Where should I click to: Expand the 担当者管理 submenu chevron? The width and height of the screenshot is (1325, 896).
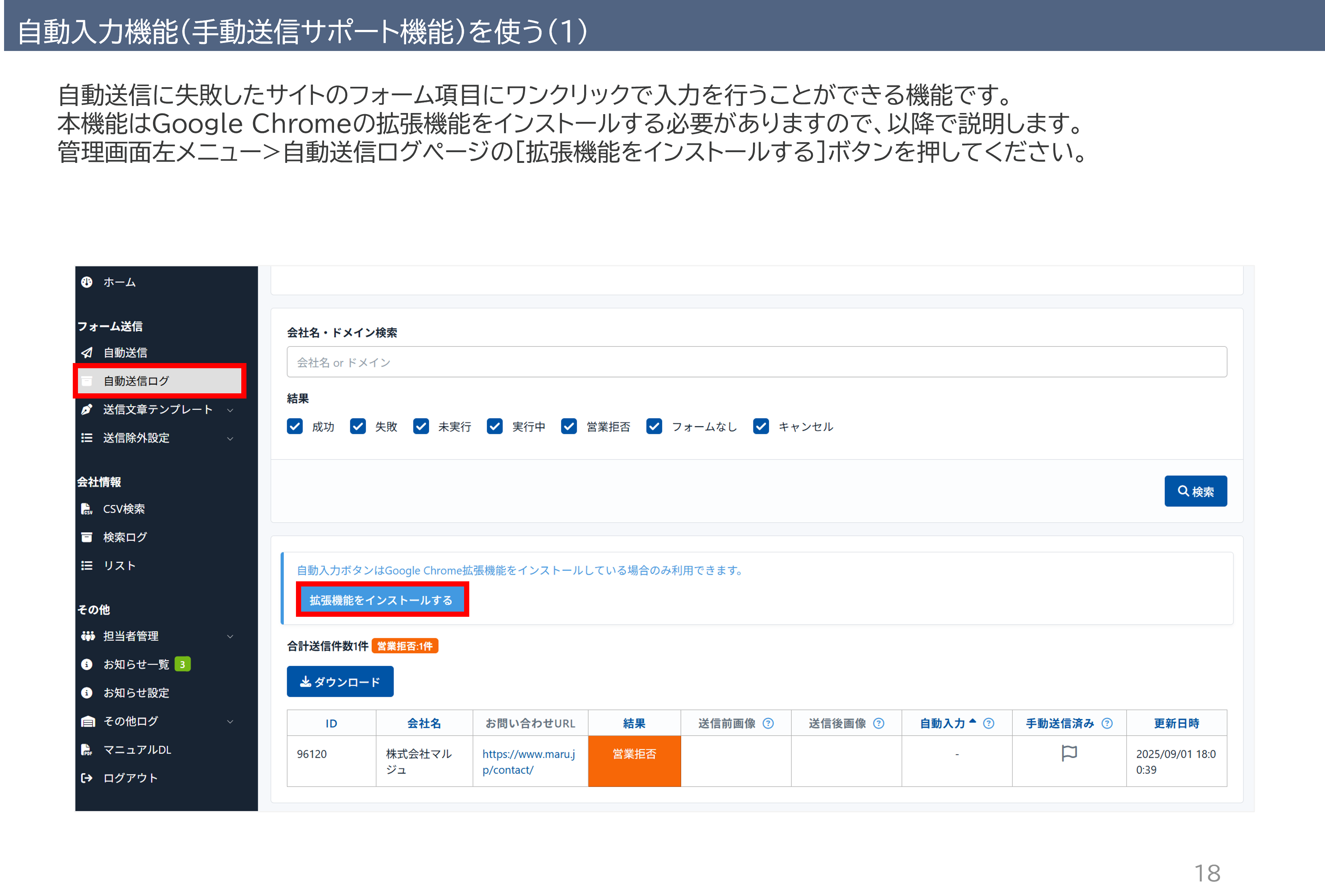coord(230,636)
